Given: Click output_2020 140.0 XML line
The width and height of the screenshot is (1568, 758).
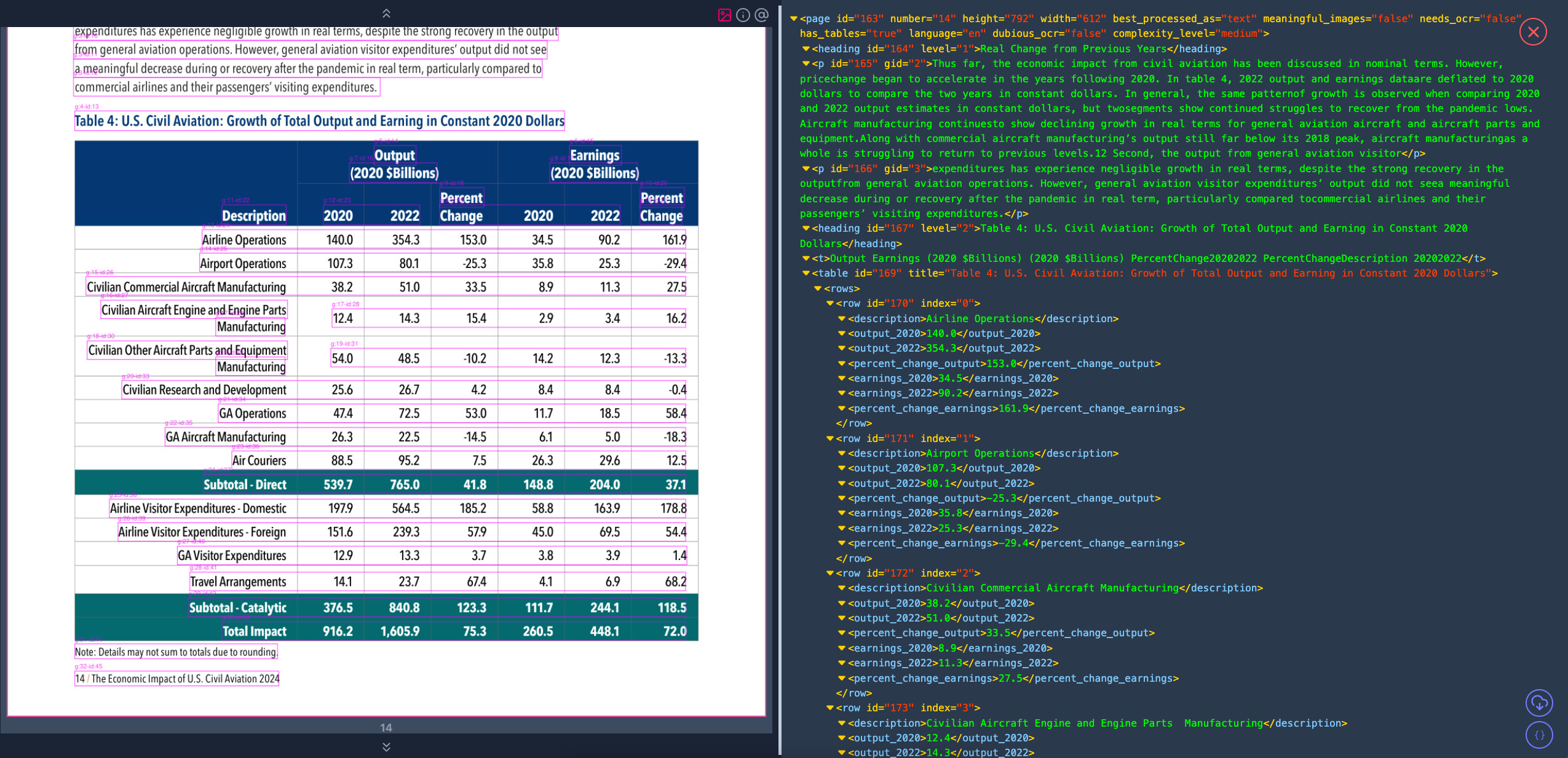Looking at the screenshot, I should [944, 334].
